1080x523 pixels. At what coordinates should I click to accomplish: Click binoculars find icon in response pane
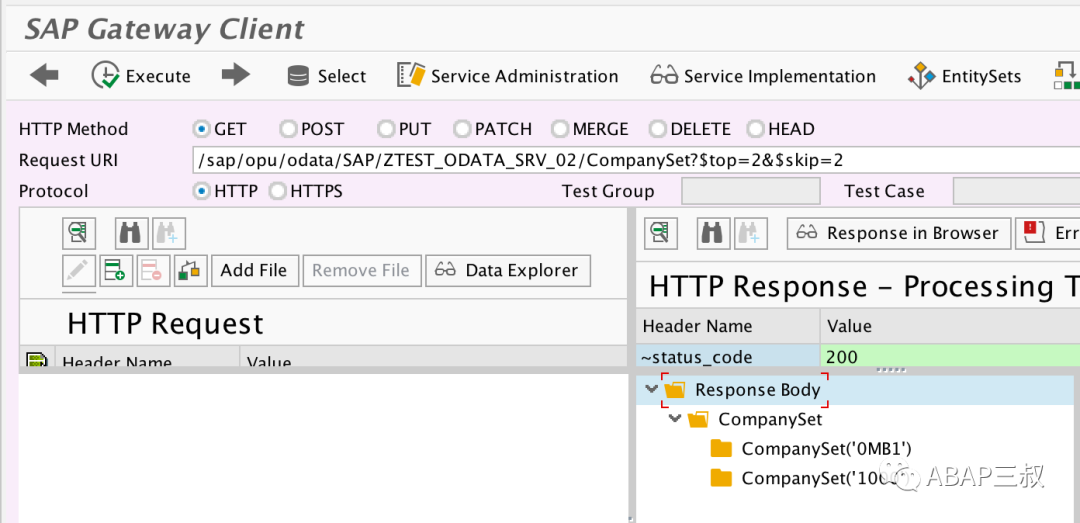tap(712, 233)
